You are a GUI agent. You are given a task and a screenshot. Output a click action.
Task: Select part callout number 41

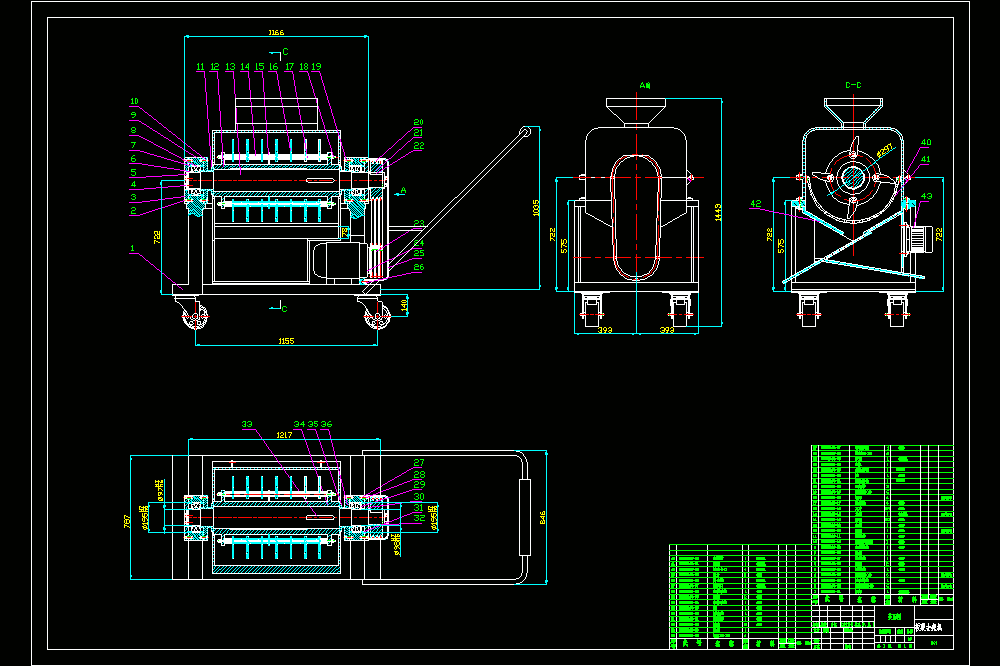coord(926,159)
